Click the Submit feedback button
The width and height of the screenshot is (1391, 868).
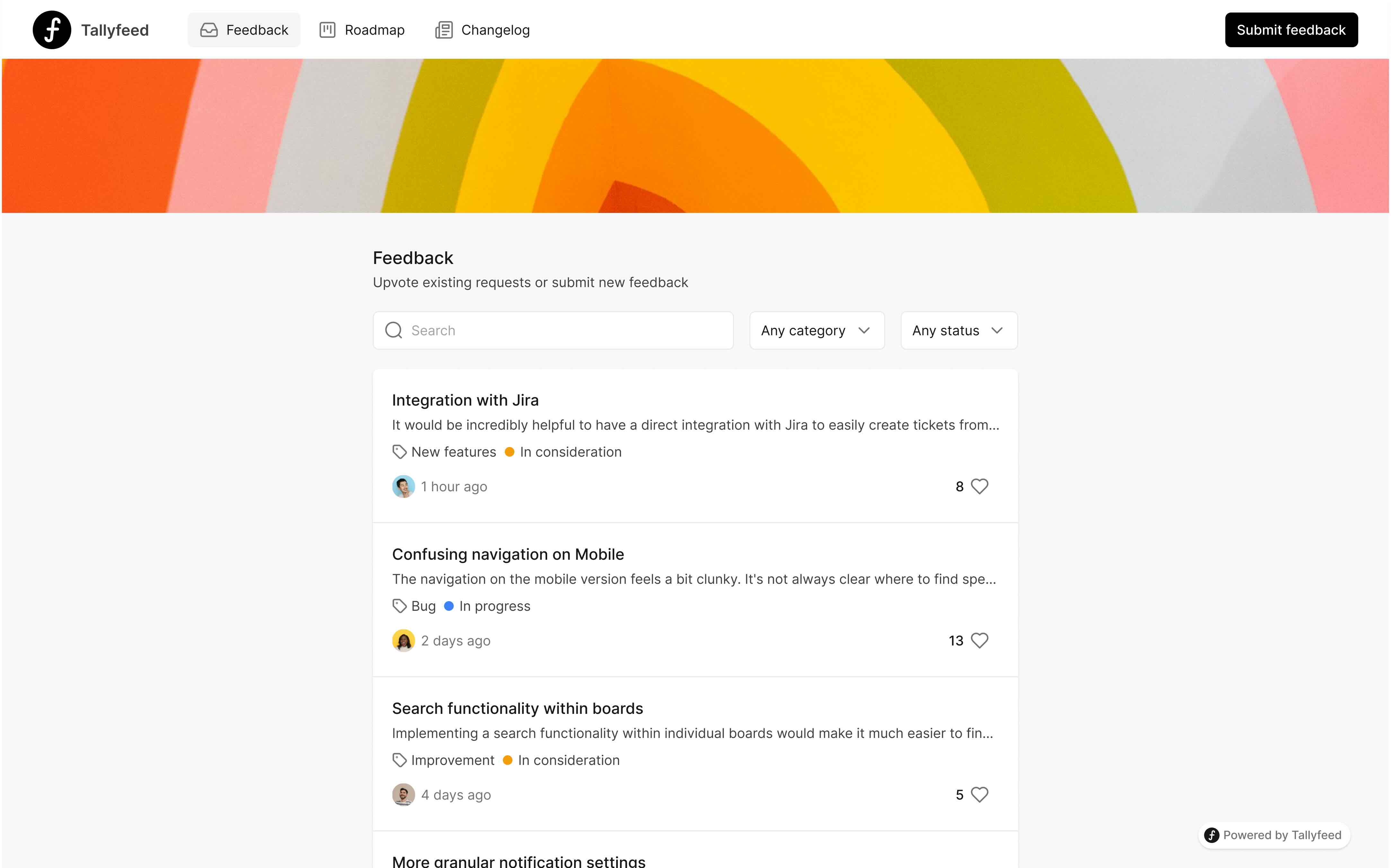[x=1291, y=30]
